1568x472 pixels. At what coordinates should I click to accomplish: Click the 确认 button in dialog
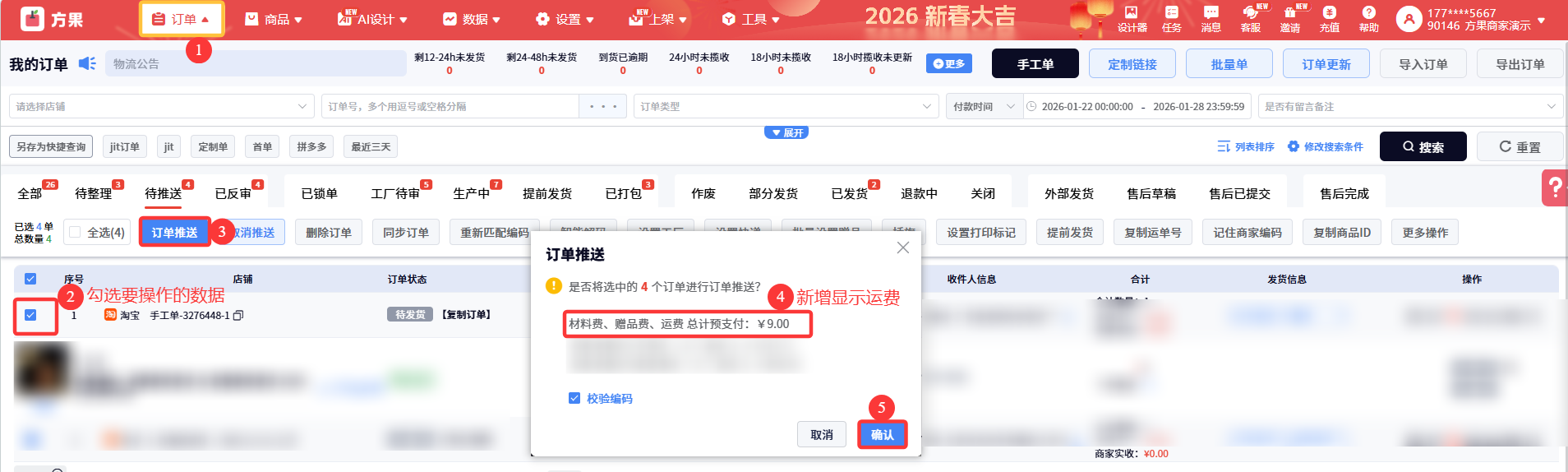point(883,434)
